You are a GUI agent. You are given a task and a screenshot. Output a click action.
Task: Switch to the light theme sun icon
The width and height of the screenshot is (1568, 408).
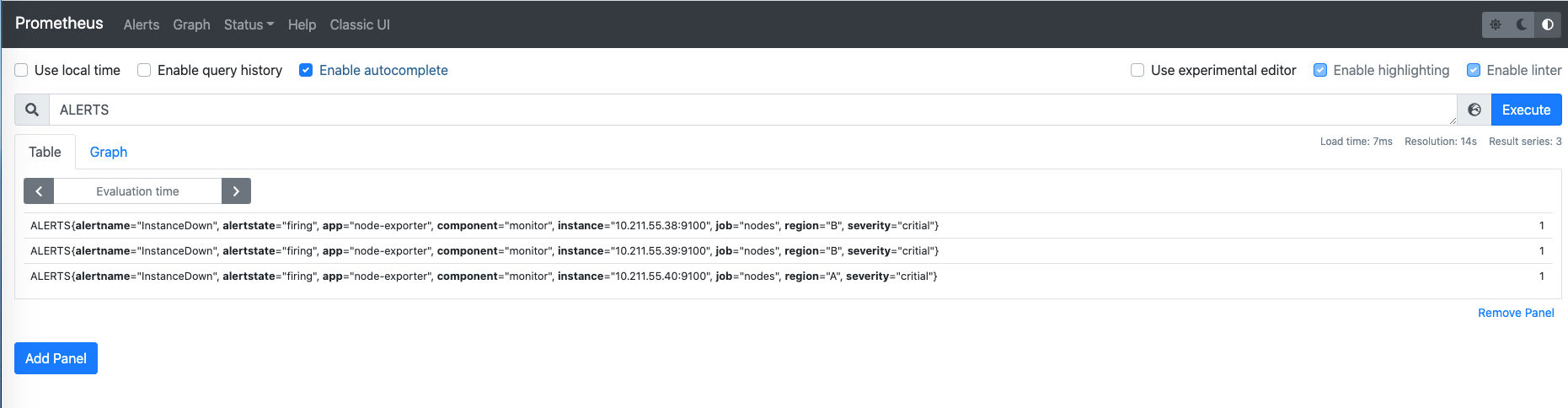click(1496, 24)
